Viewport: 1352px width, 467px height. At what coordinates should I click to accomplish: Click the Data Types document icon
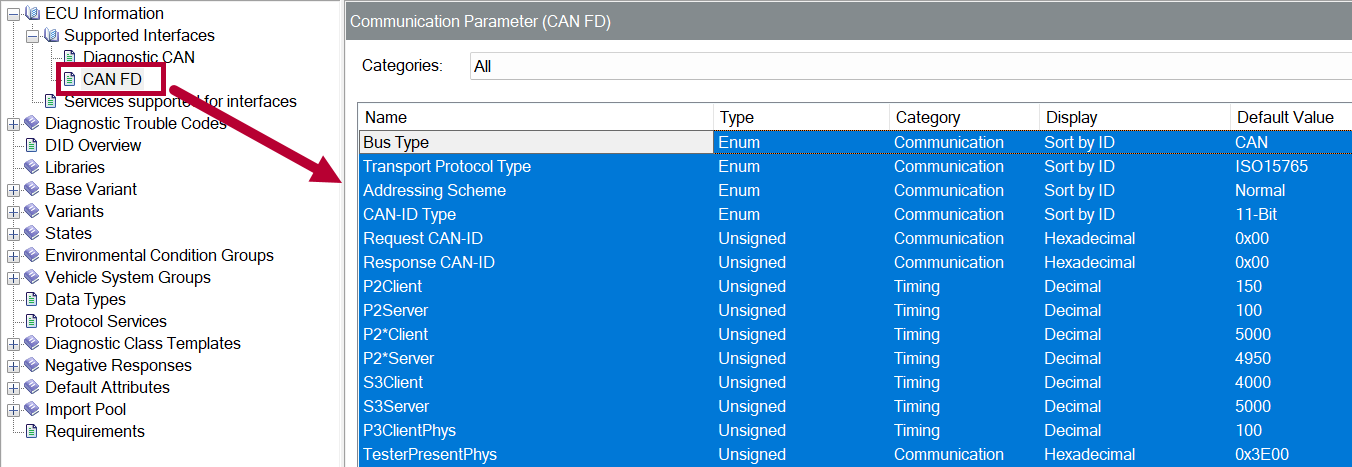(32, 299)
